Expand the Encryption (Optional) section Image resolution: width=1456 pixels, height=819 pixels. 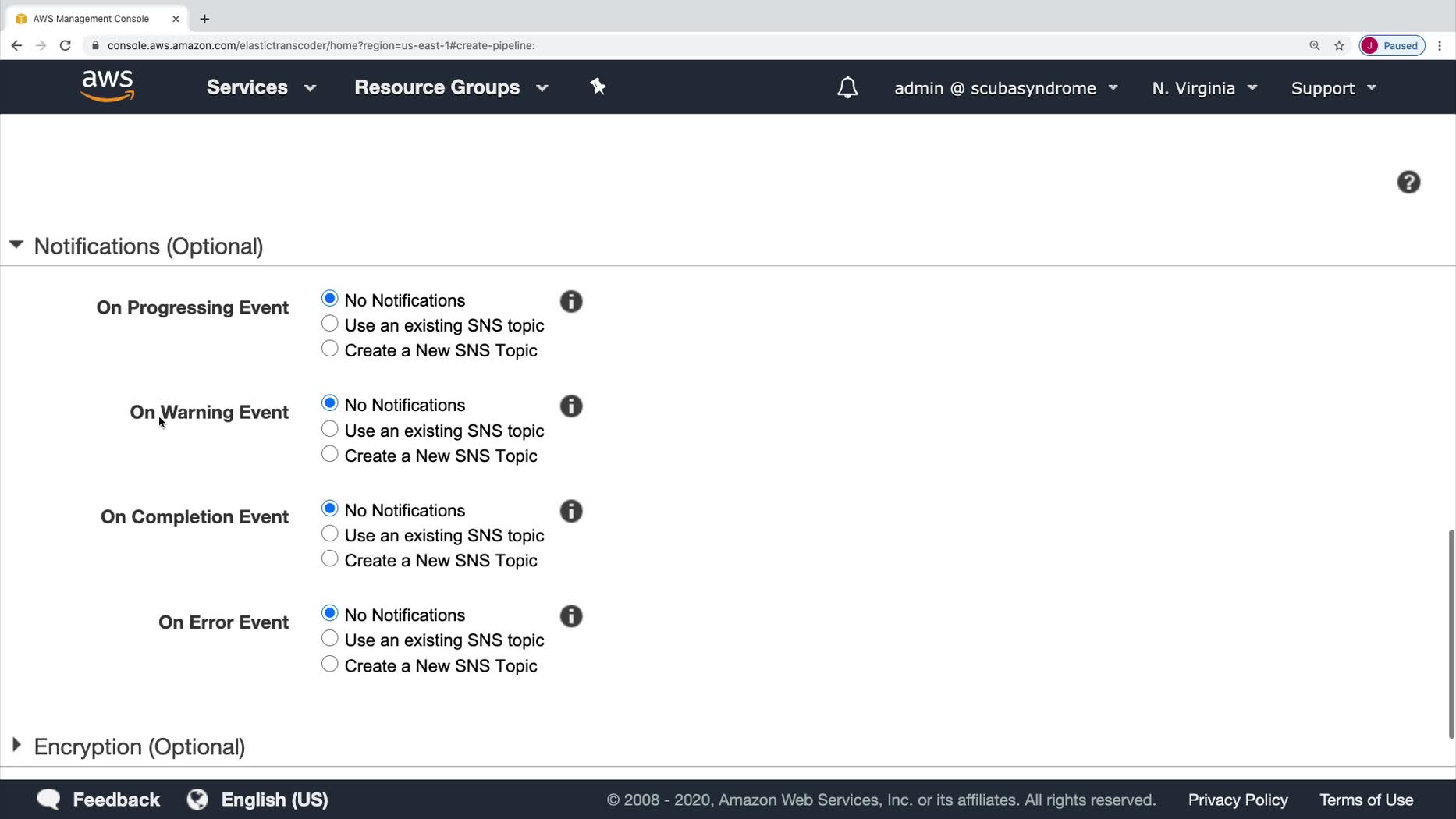16,746
